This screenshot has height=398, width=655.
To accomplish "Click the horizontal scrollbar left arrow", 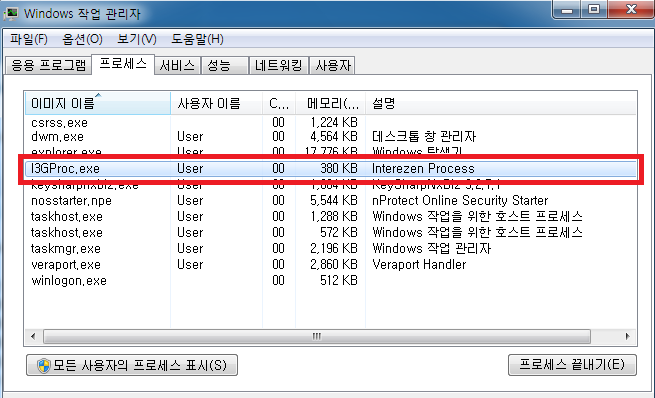I will coord(33,336).
